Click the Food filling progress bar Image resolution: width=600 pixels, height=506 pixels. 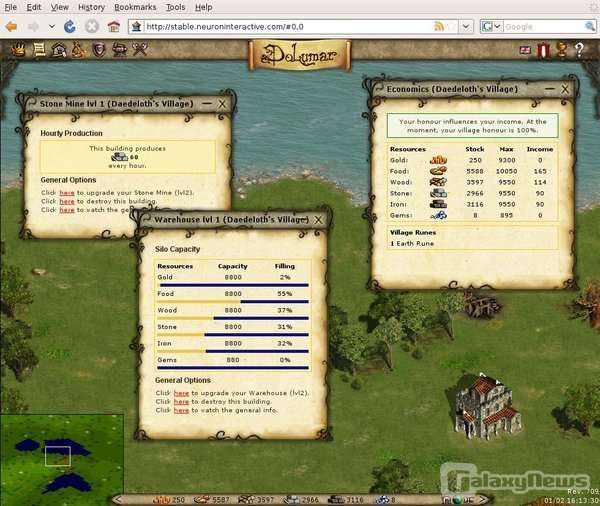[x=233, y=302]
